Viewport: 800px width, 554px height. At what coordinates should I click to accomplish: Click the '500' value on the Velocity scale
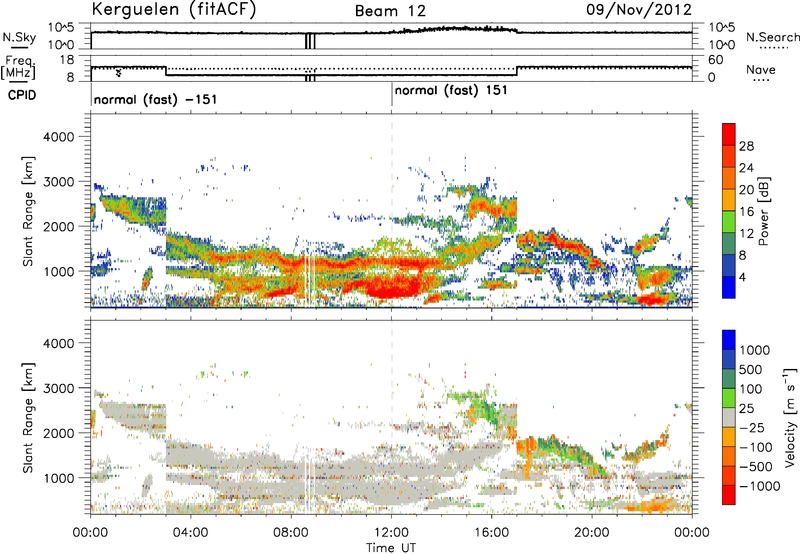(753, 369)
